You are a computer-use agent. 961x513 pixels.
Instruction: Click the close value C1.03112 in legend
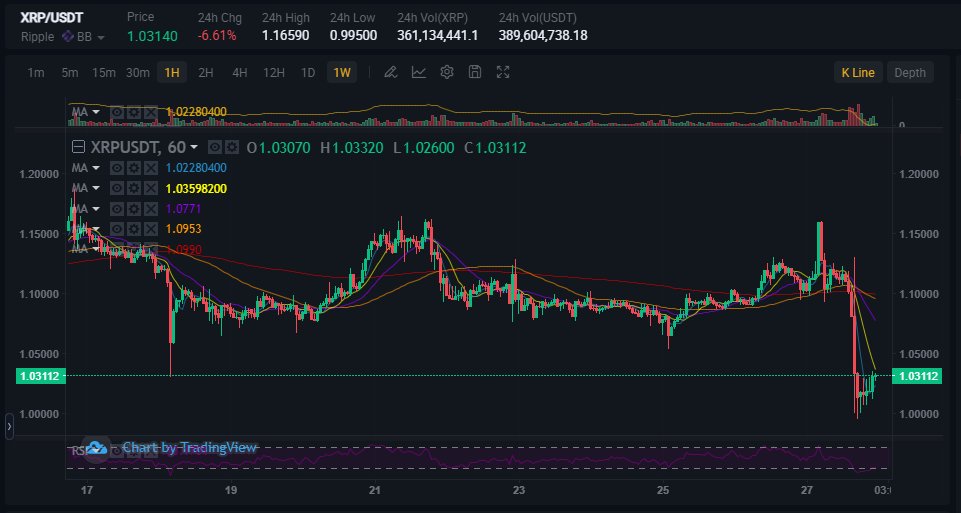click(x=495, y=148)
